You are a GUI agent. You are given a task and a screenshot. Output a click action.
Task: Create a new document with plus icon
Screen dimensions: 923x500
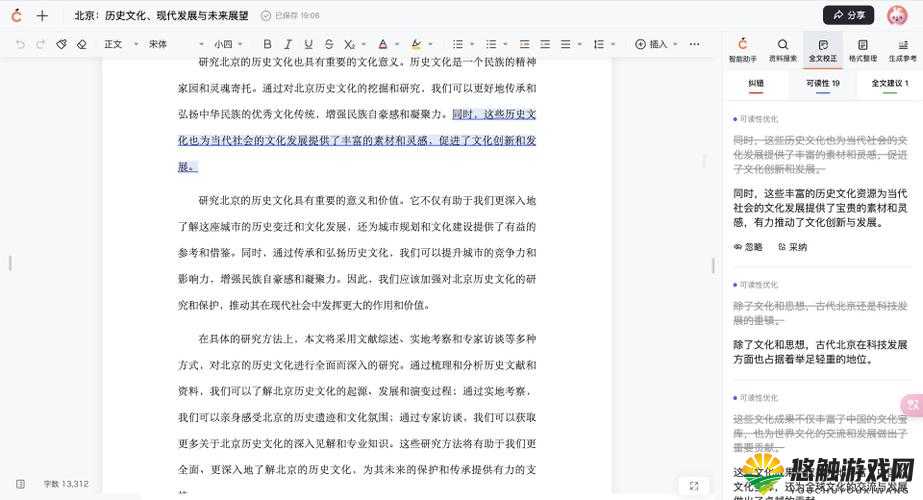pos(42,15)
